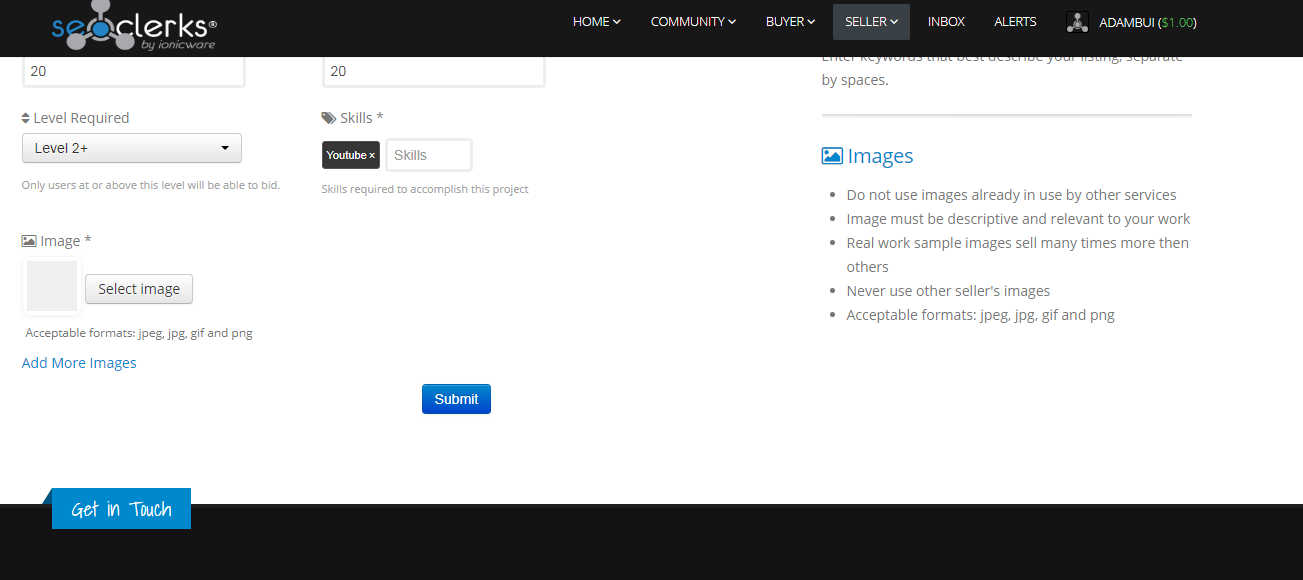
Task: Click the empty image preview thumbnail
Action: click(x=52, y=287)
